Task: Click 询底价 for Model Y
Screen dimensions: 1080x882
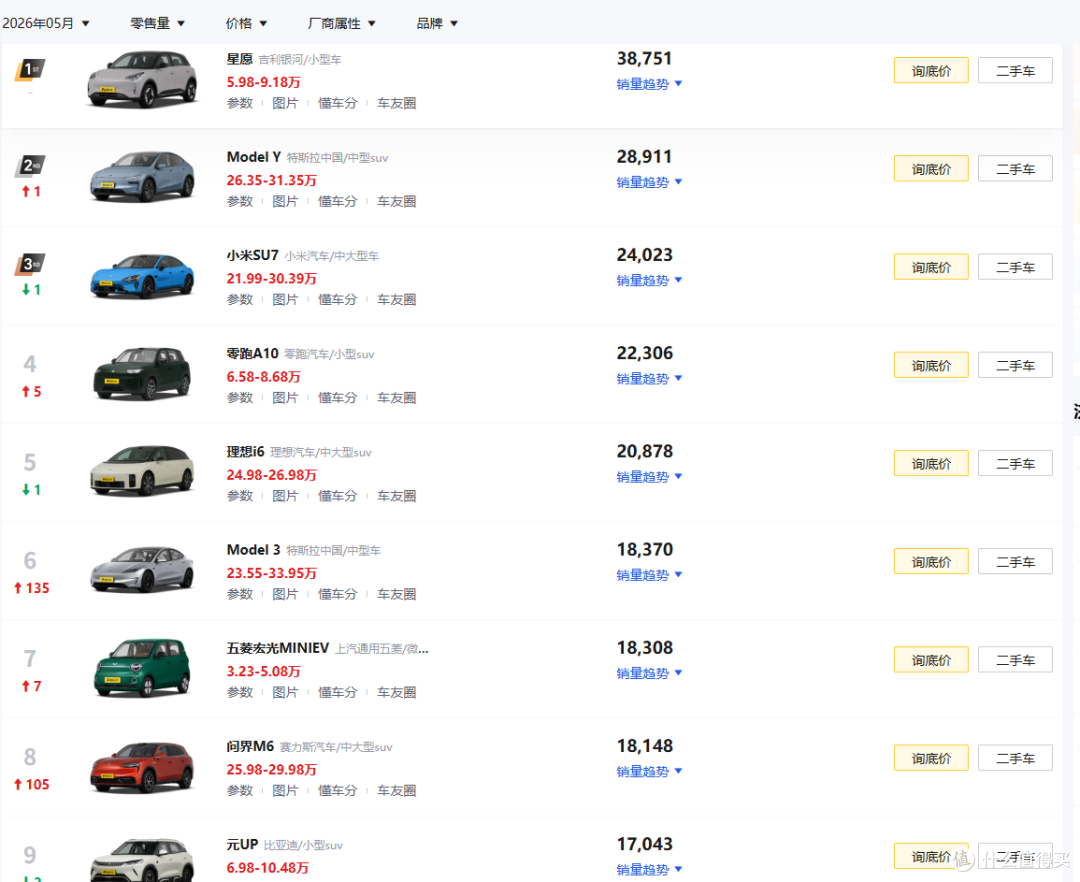Action: pos(931,169)
